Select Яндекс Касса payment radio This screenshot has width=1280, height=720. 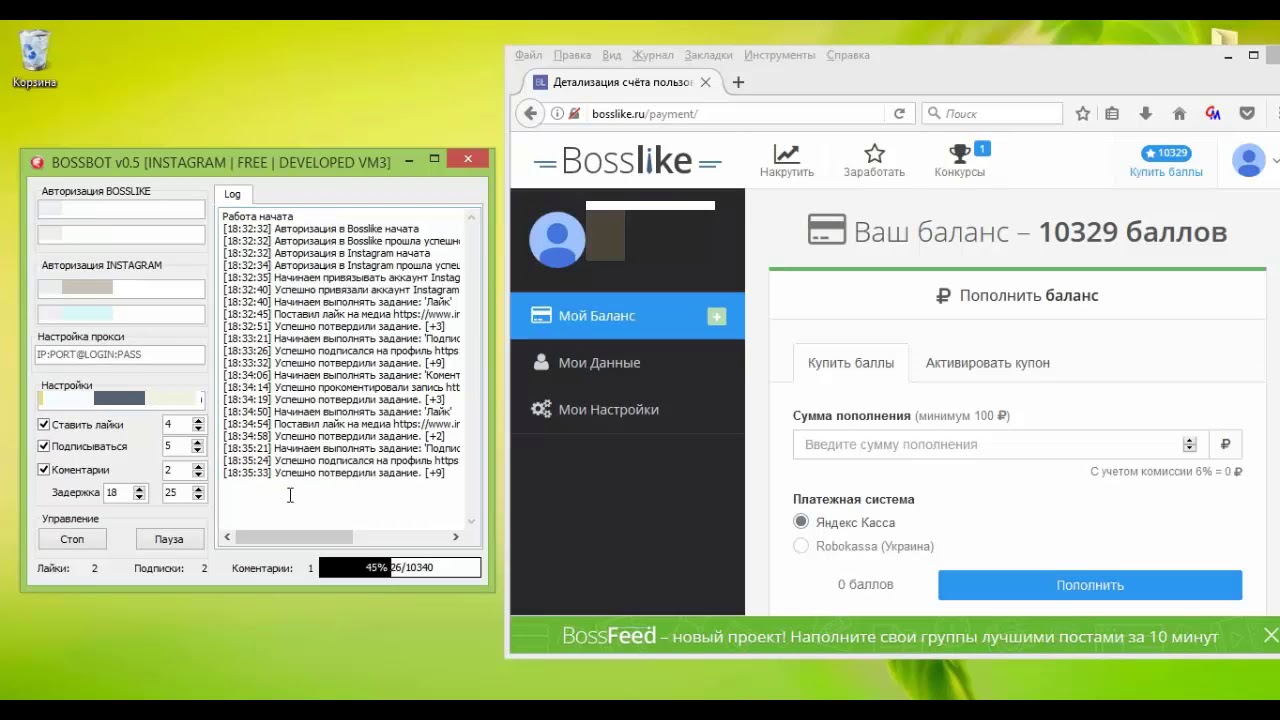(x=801, y=522)
